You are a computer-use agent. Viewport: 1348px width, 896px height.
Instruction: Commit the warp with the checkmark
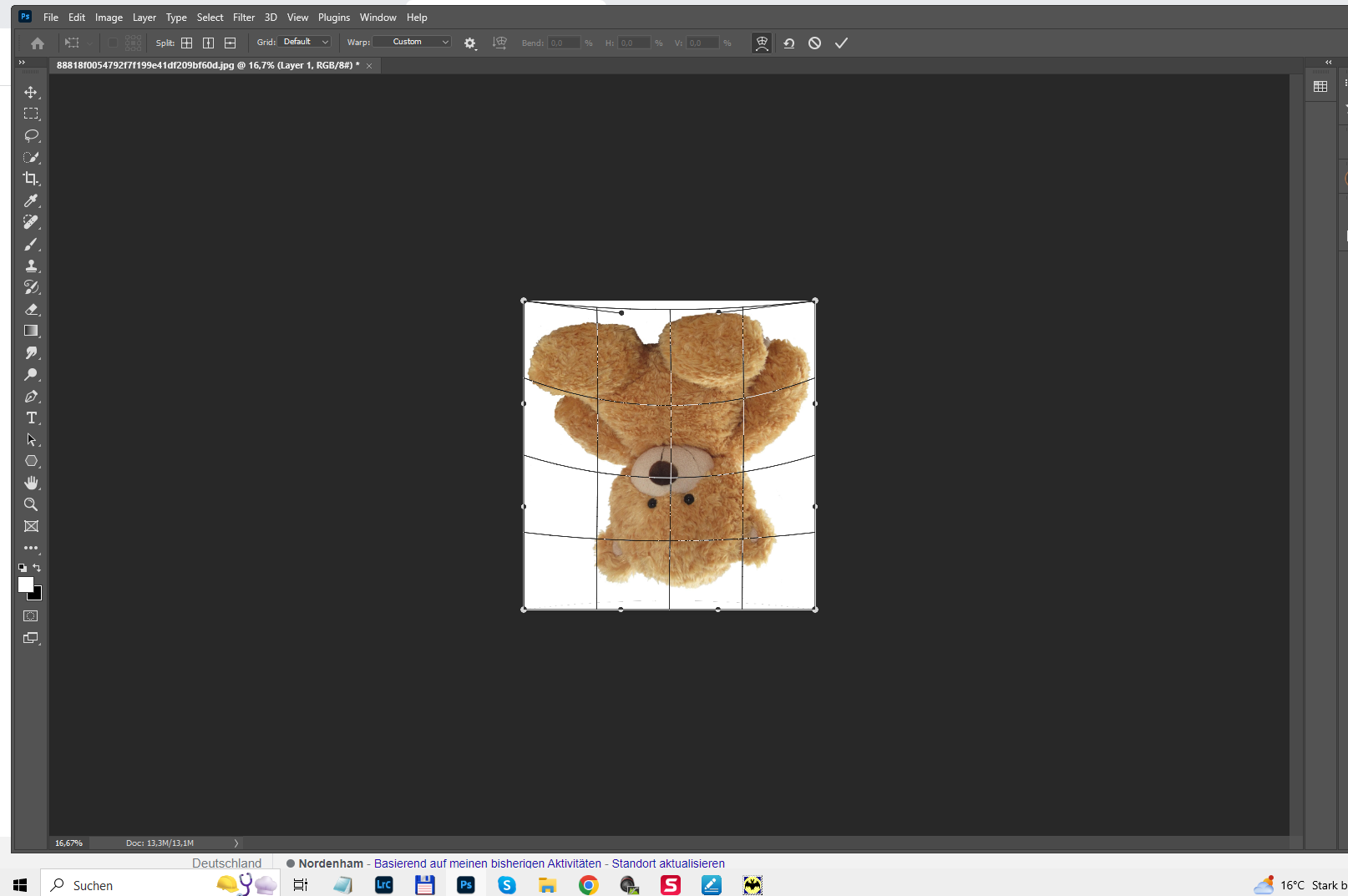[841, 43]
